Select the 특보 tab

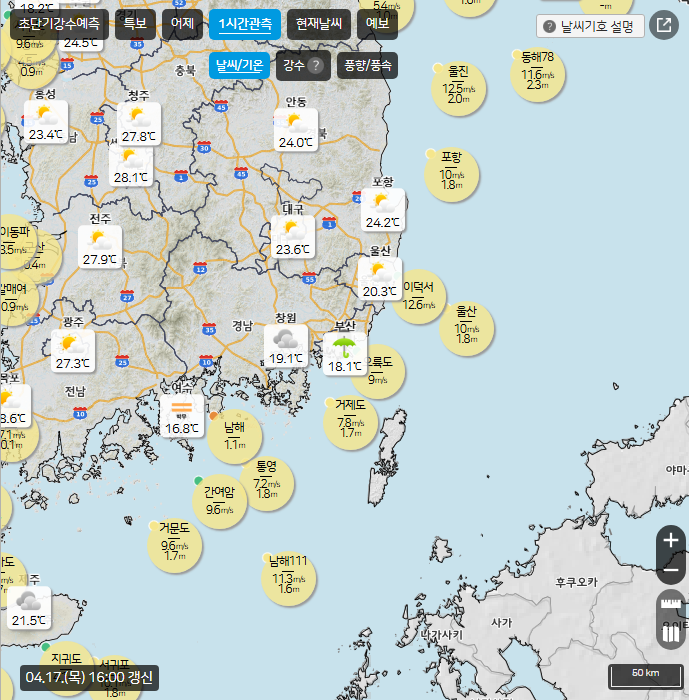[135, 24]
